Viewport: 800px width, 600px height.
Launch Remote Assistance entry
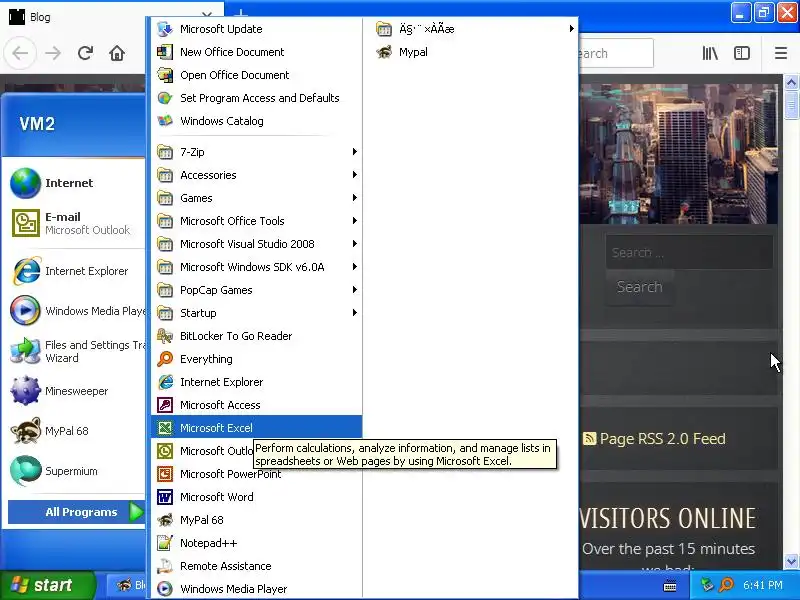(x=256, y=566)
